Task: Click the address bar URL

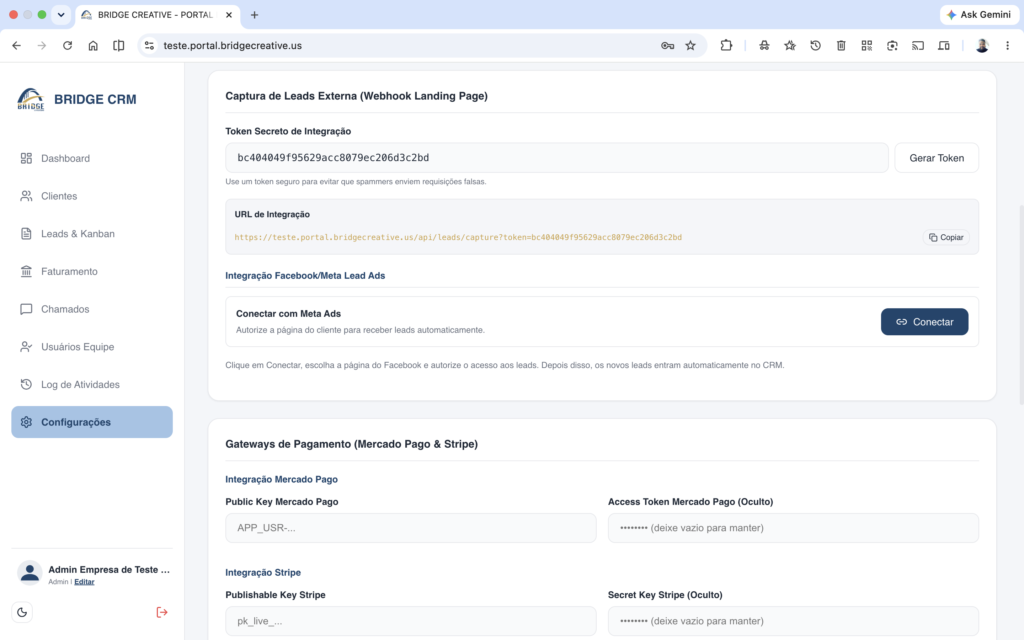Action: (x=232, y=46)
